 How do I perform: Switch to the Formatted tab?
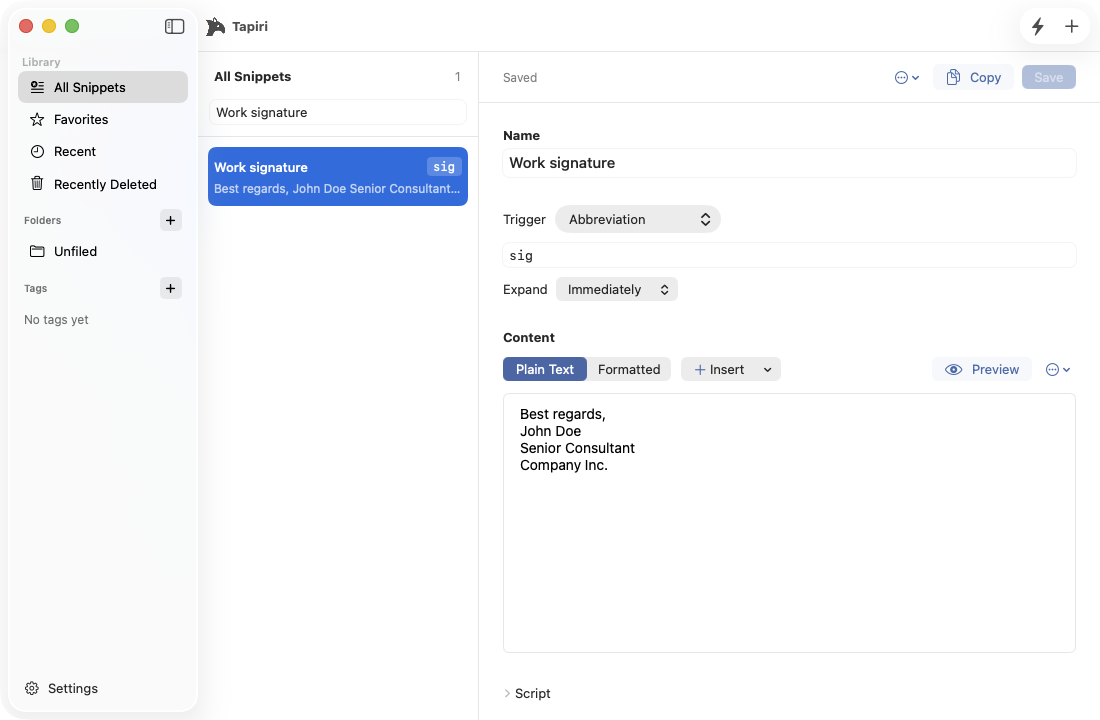(x=629, y=369)
